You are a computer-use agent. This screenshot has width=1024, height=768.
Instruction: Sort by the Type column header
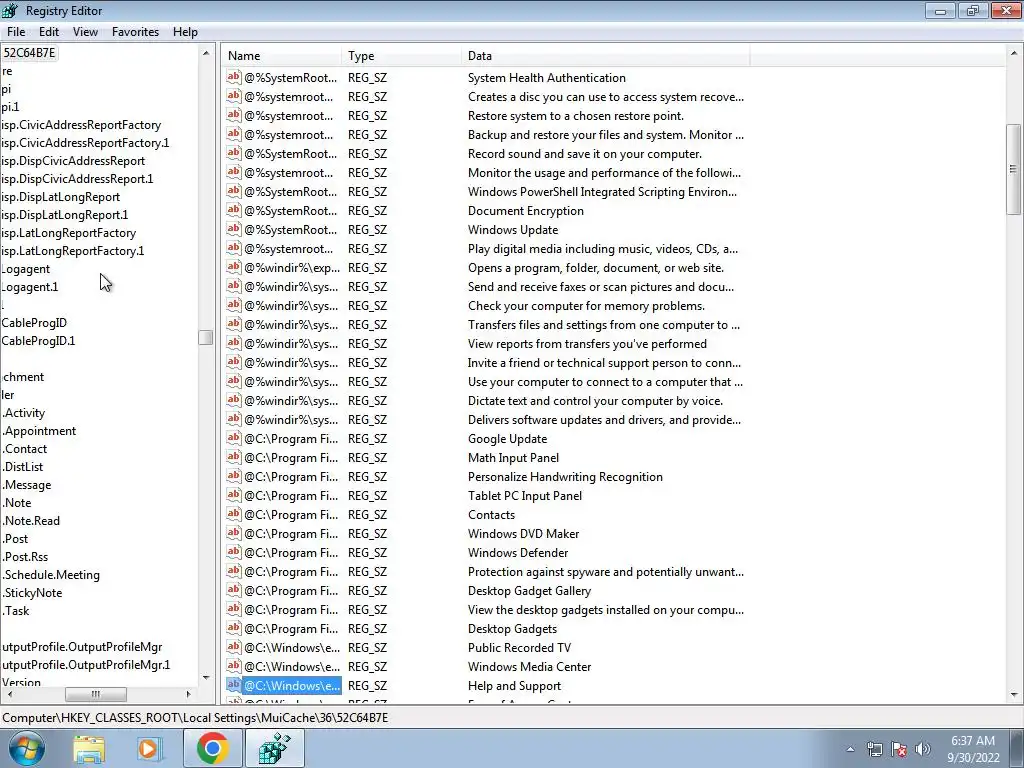401,56
